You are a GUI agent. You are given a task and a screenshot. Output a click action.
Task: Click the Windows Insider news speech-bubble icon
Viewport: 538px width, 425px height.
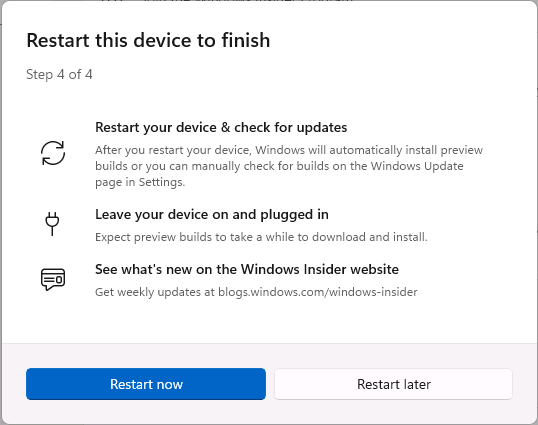click(x=53, y=279)
